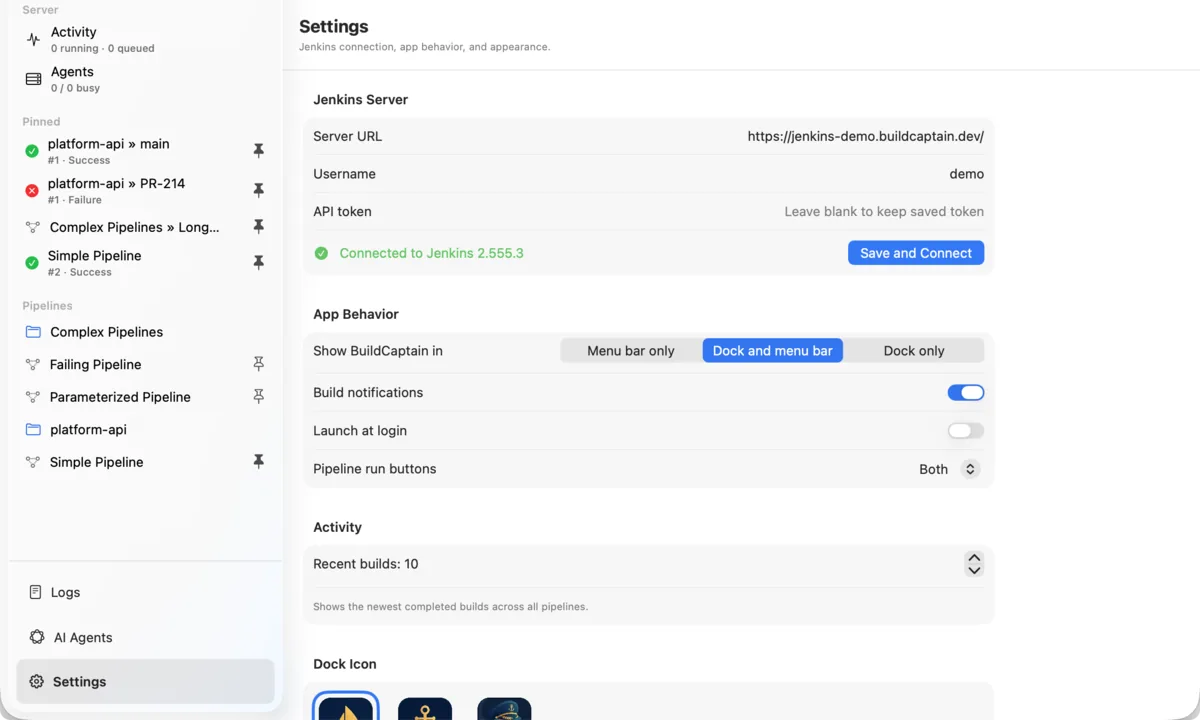Open pinned platform-api » PR-214

click(x=145, y=190)
